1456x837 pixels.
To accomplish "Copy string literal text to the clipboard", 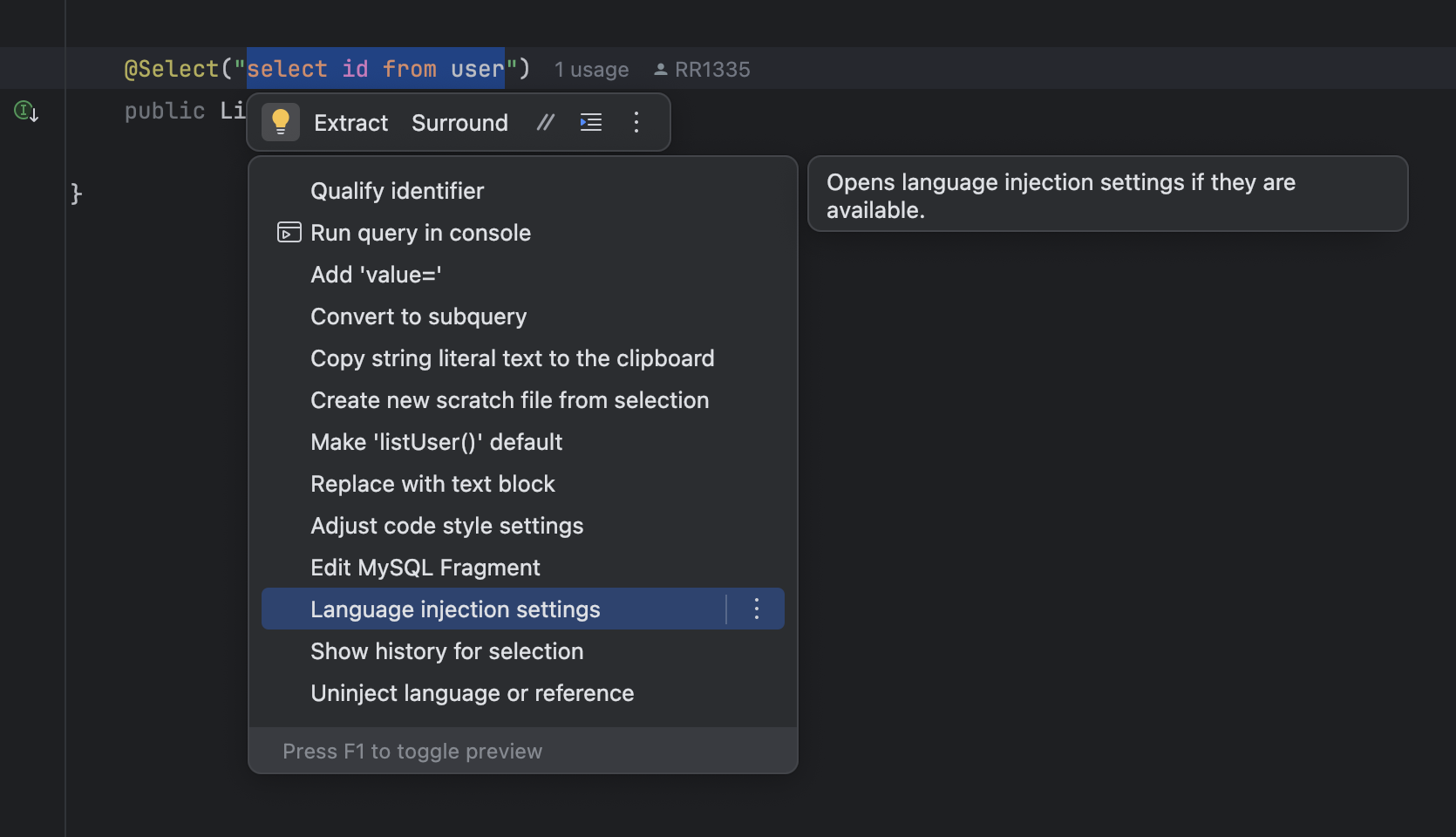I will [512, 358].
